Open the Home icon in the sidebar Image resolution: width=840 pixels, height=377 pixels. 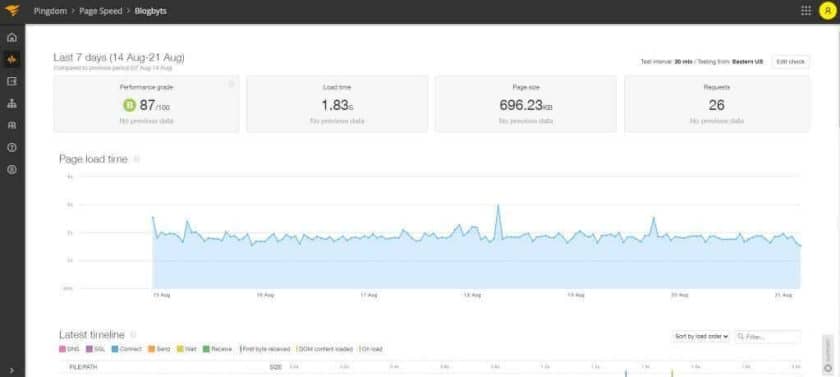point(12,37)
